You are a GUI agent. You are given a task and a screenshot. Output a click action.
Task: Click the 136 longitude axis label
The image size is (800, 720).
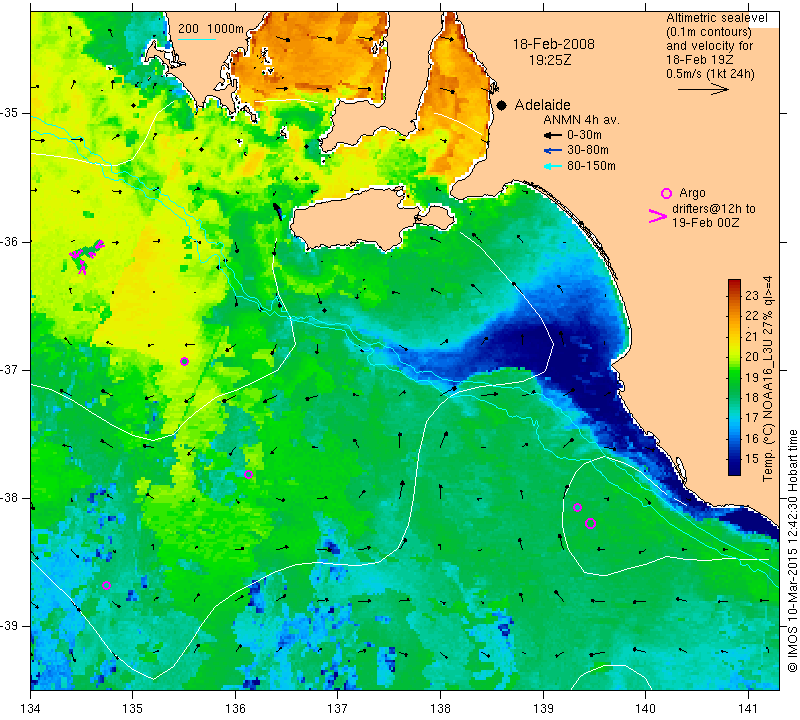click(235, 708)
